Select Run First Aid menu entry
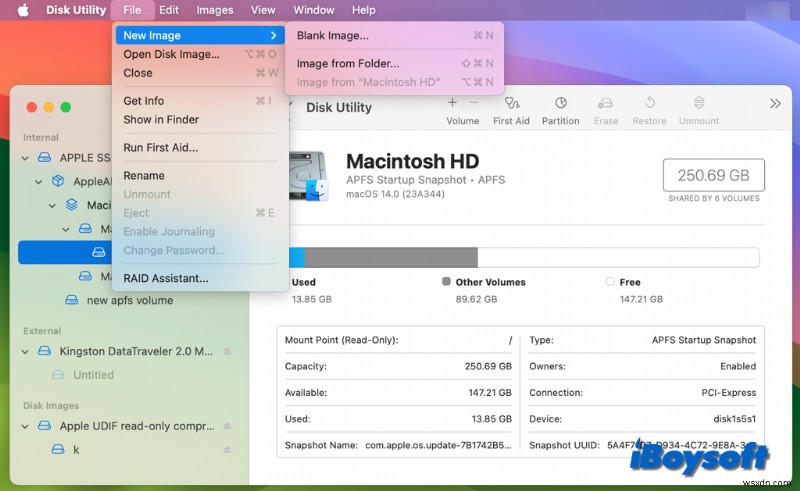Viewport: 800px width, 491px height. coord(200,148)
